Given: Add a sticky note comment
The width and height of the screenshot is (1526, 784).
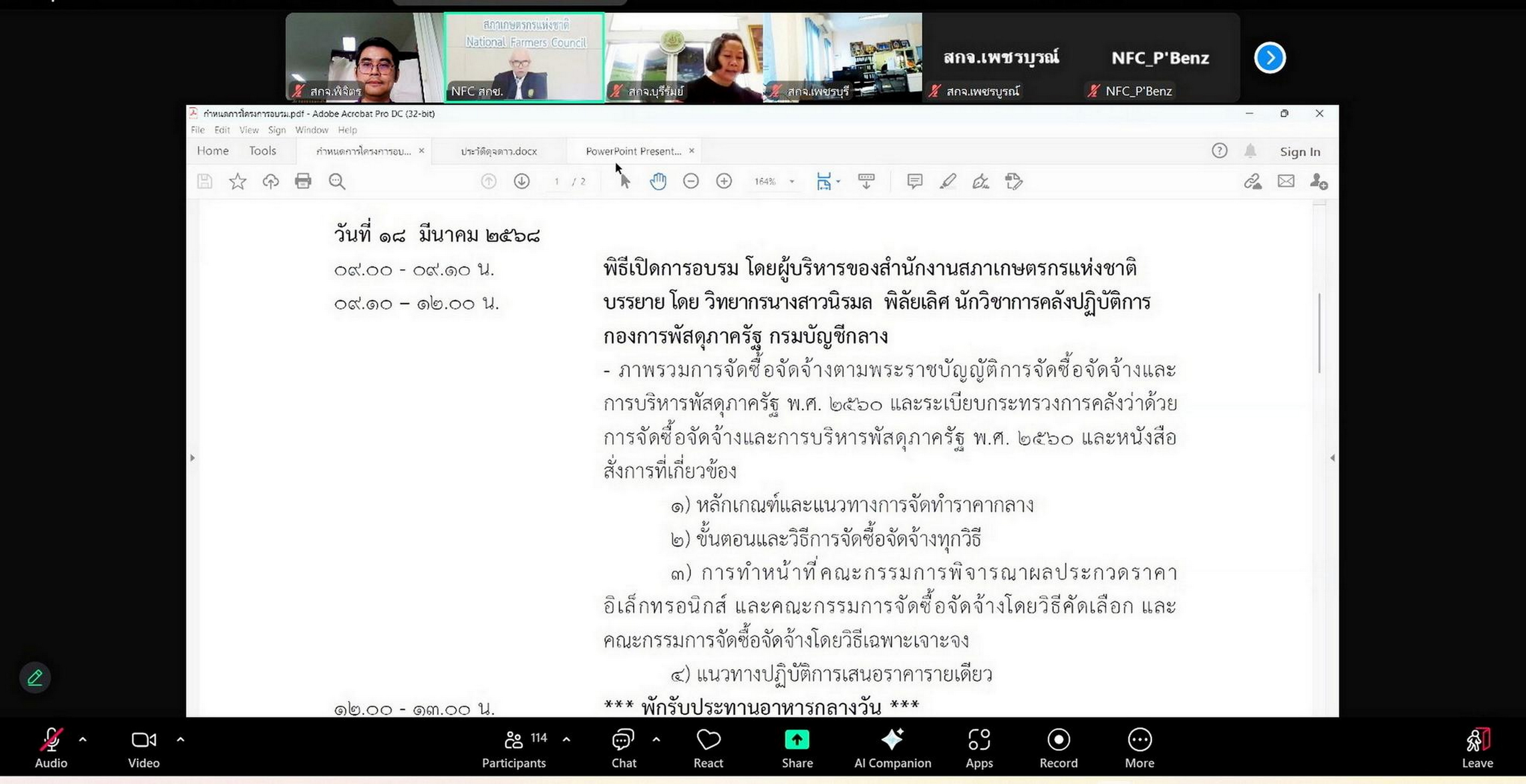Looking at the screenshot, I should tap(915, 181).
